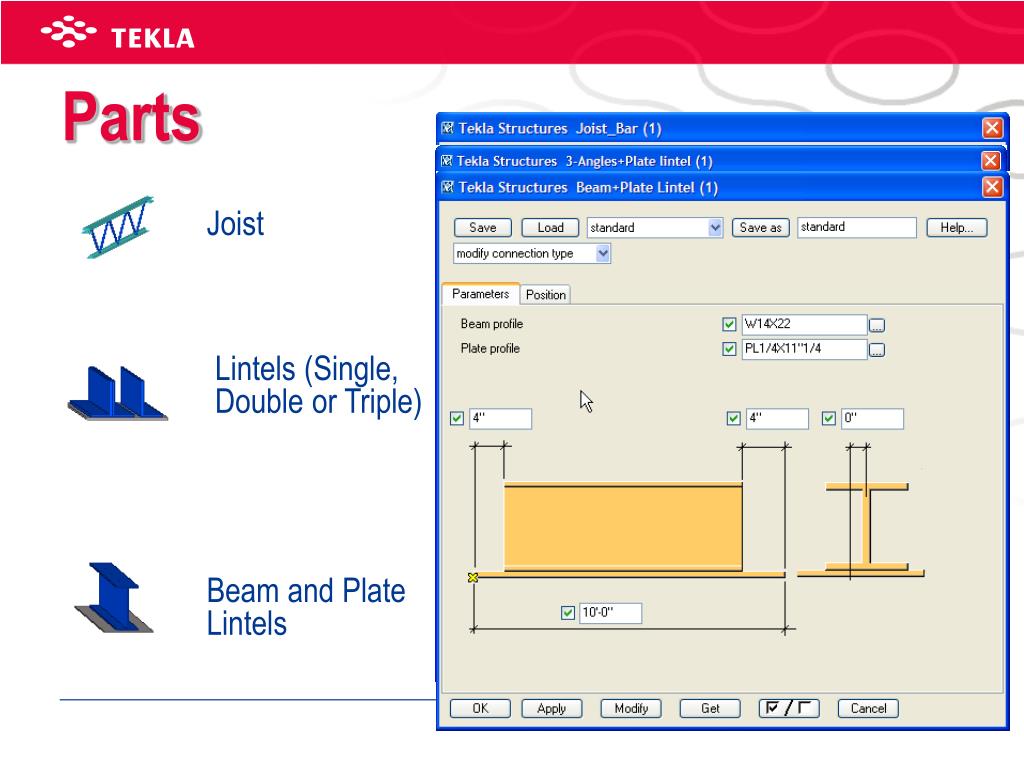Close the Joist_Bar window
This screenshot has height=768, width=1024.
pos(993,128)
